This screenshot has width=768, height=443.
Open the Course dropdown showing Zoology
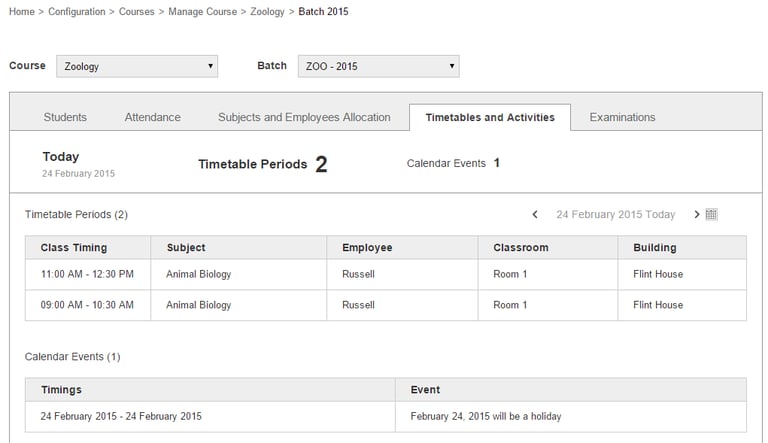tap(137, 67)
